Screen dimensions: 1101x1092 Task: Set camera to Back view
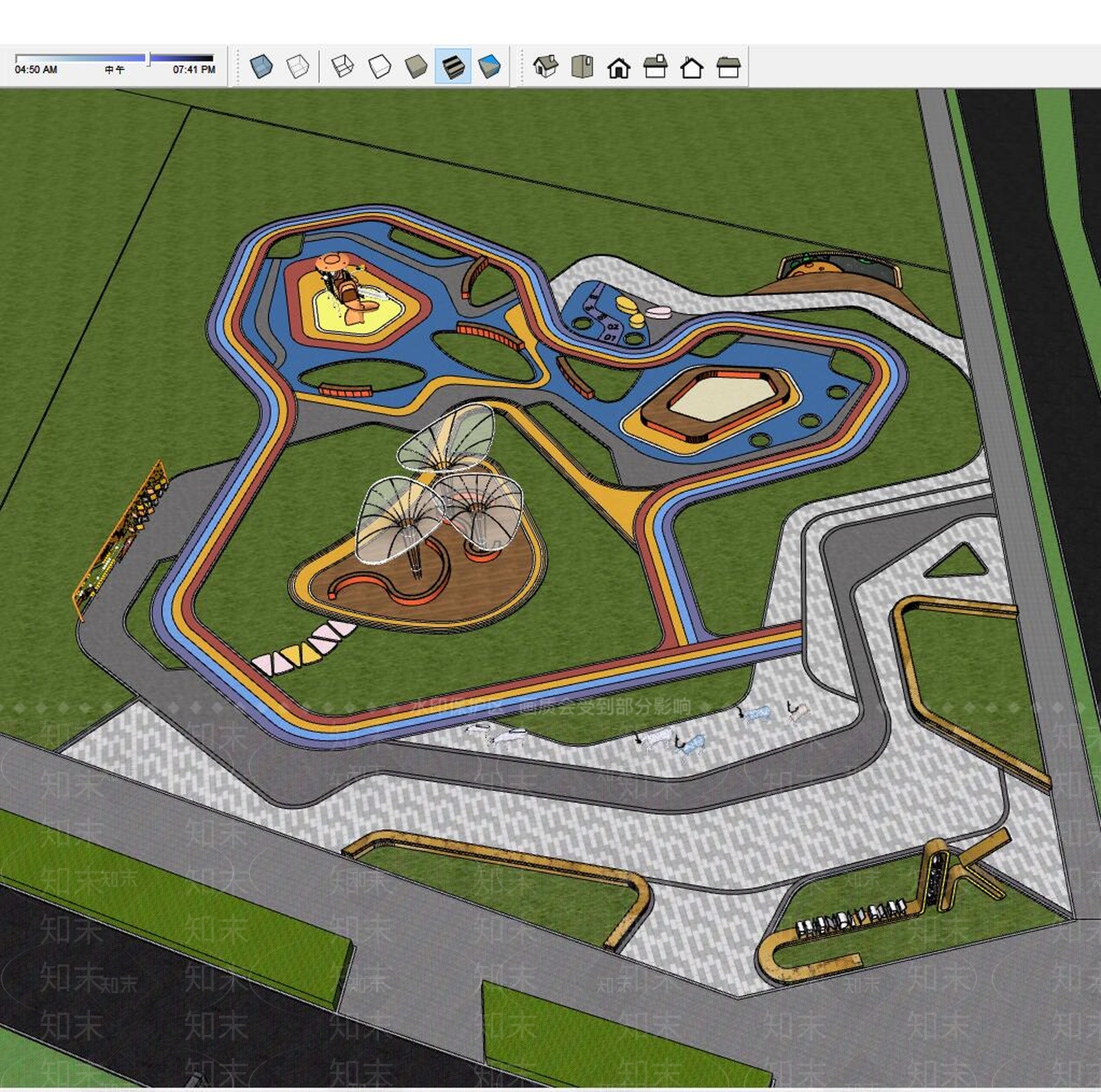pyautogui.click(x=692, y=67)
